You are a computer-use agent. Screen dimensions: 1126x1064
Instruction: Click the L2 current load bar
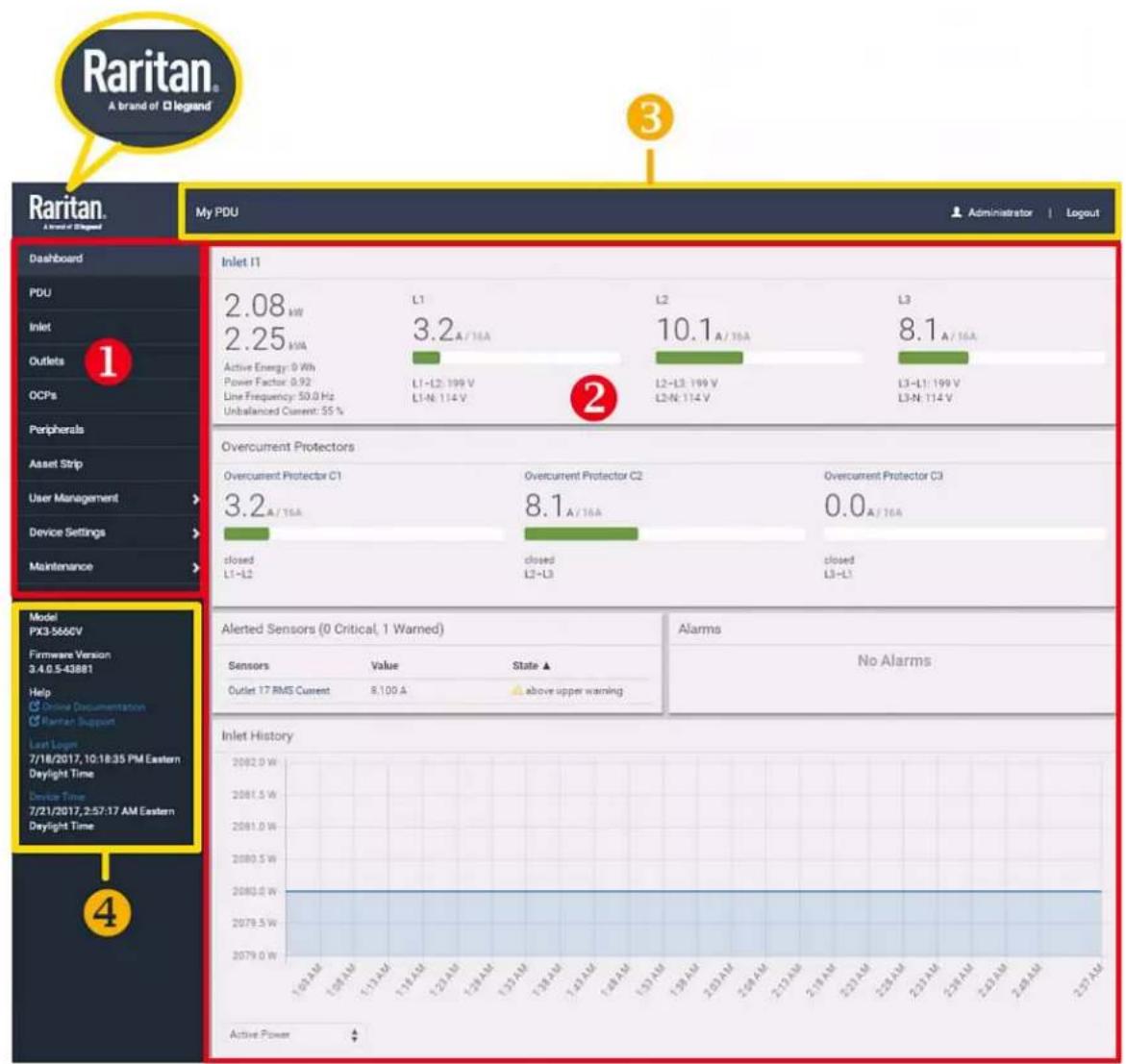[759, 358]
